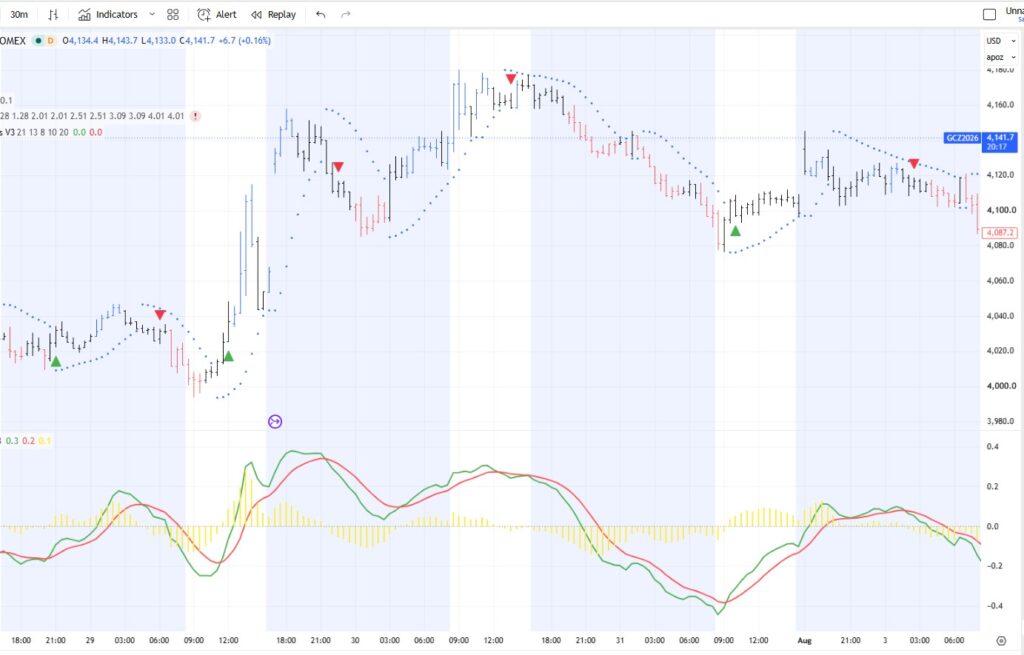Image resolution: width=1024 pixels, height=655 pixels.
Task: Click the GCZ2026 symbol price label
Action: click(x=963, y=138)
